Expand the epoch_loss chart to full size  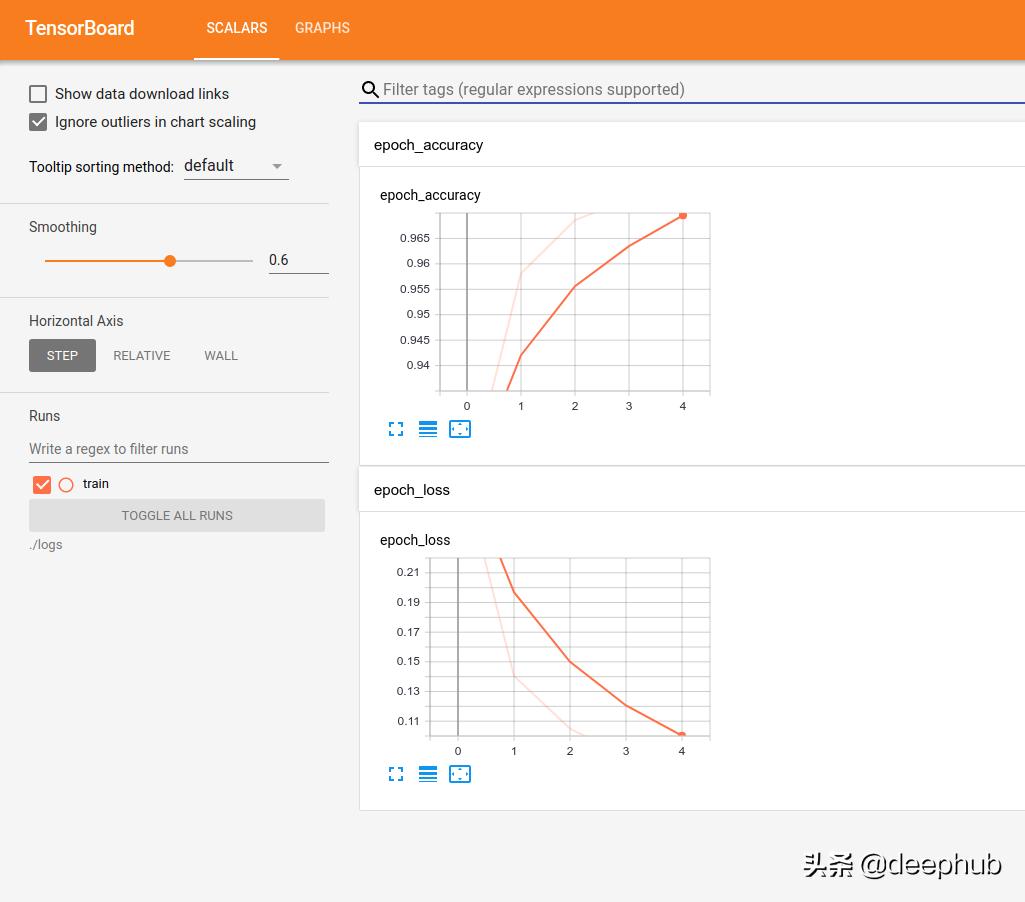(x=395, y=775)
